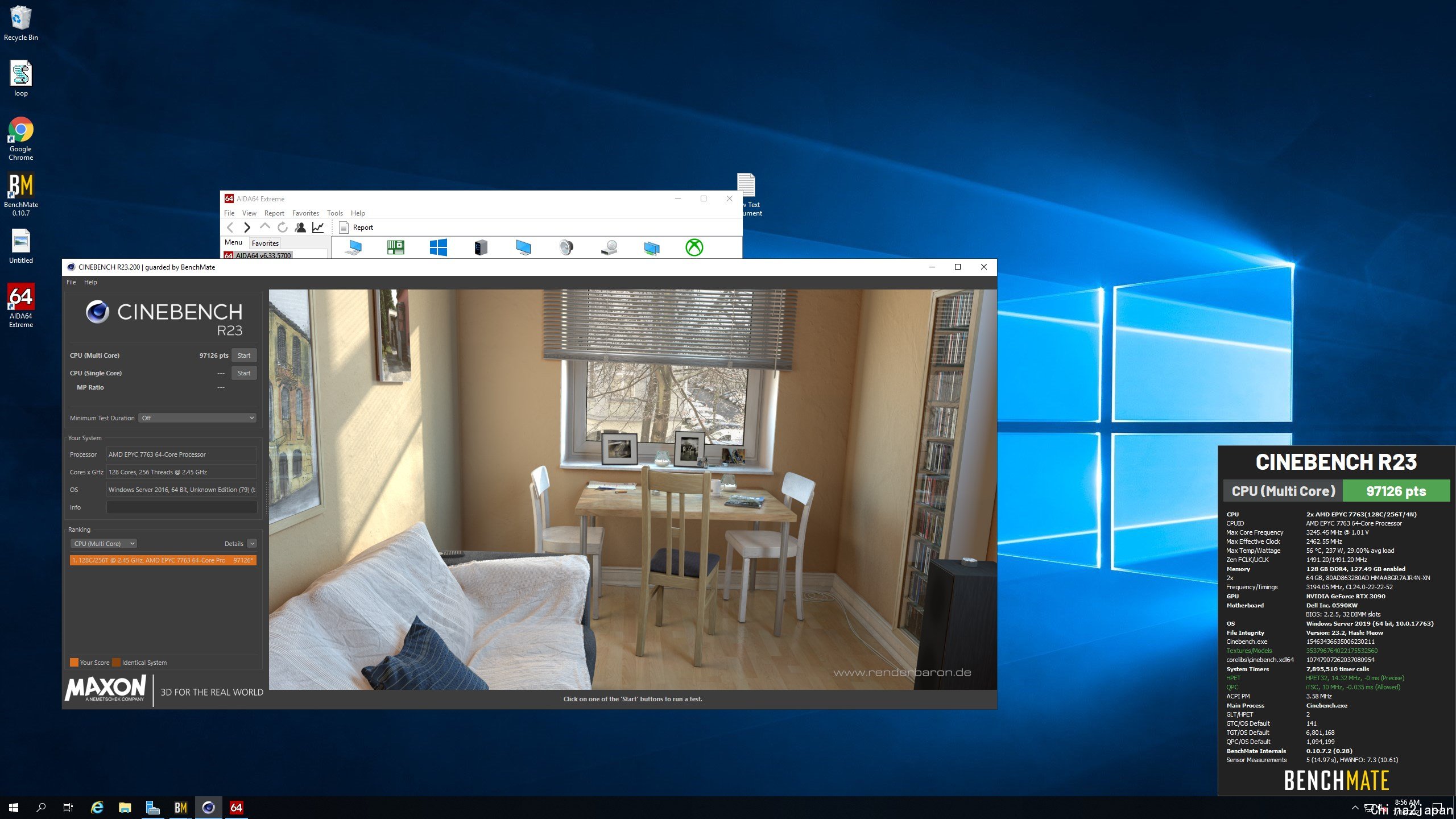Select the 128C/256T ranking entry
The image size is (1456, 819).
[x=163, y=560]
